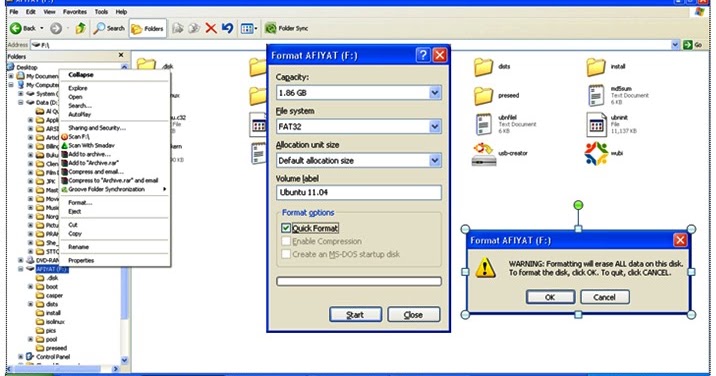Select the ubnfilel text document icon
716x376 pixels.
point(483,125)
